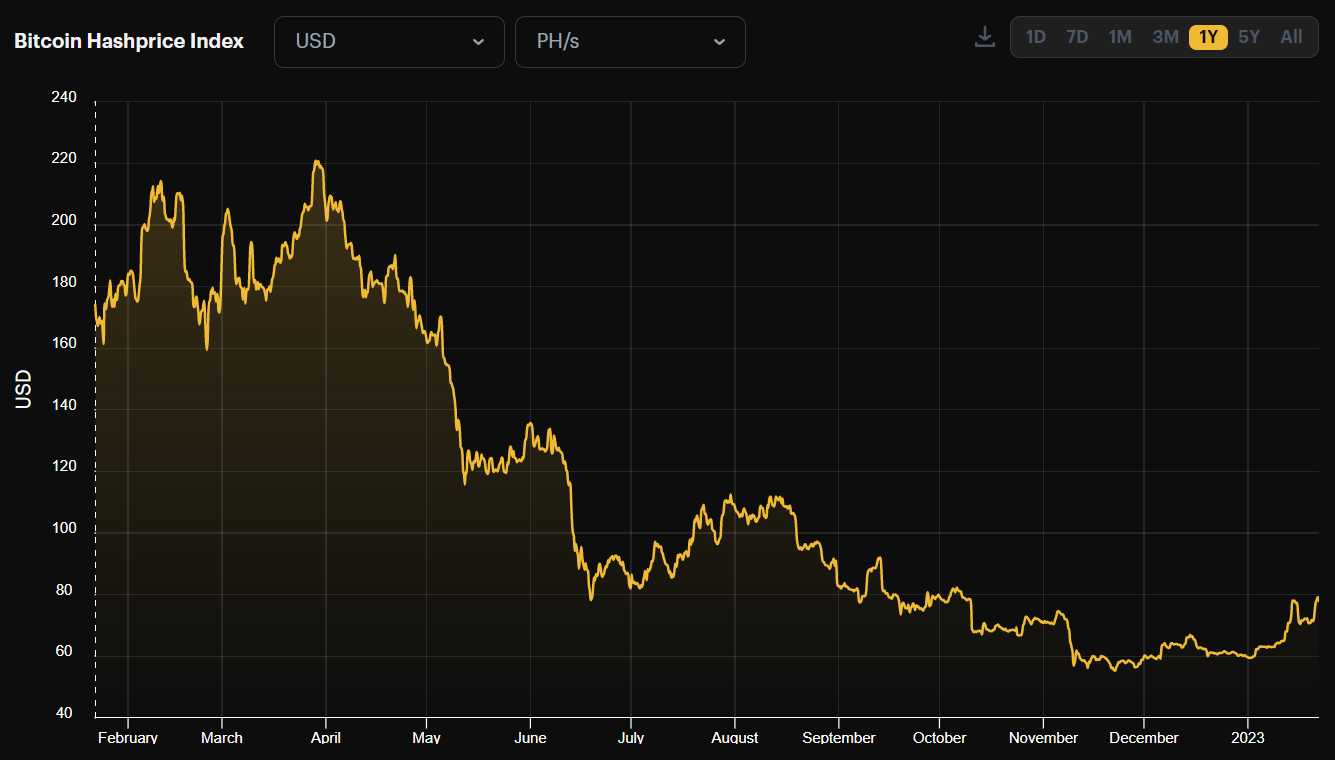Open the PH/s unit dropdown
The width and height of the screenshot is (1335, 760).
630,42
